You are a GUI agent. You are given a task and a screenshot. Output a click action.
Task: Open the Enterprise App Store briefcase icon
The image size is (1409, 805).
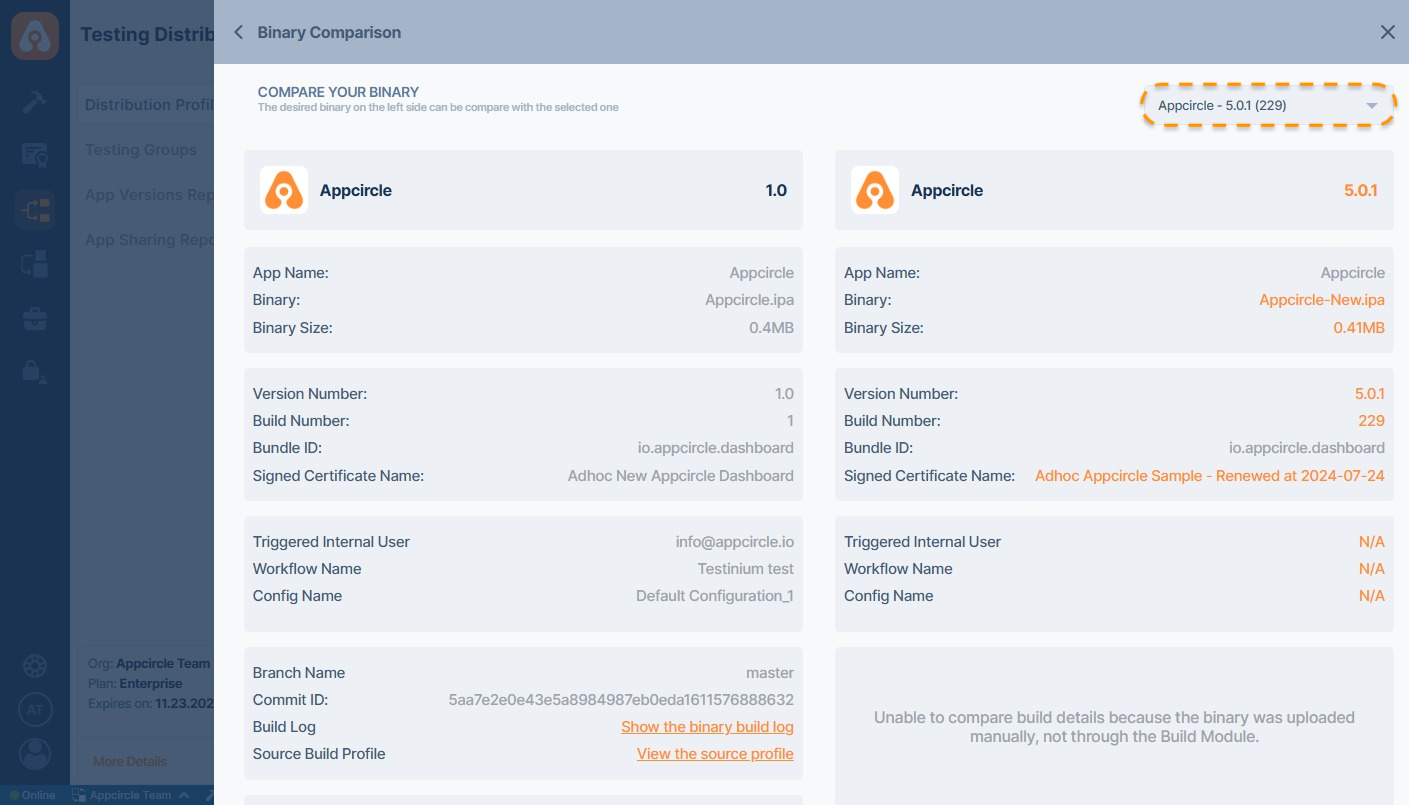35,319
